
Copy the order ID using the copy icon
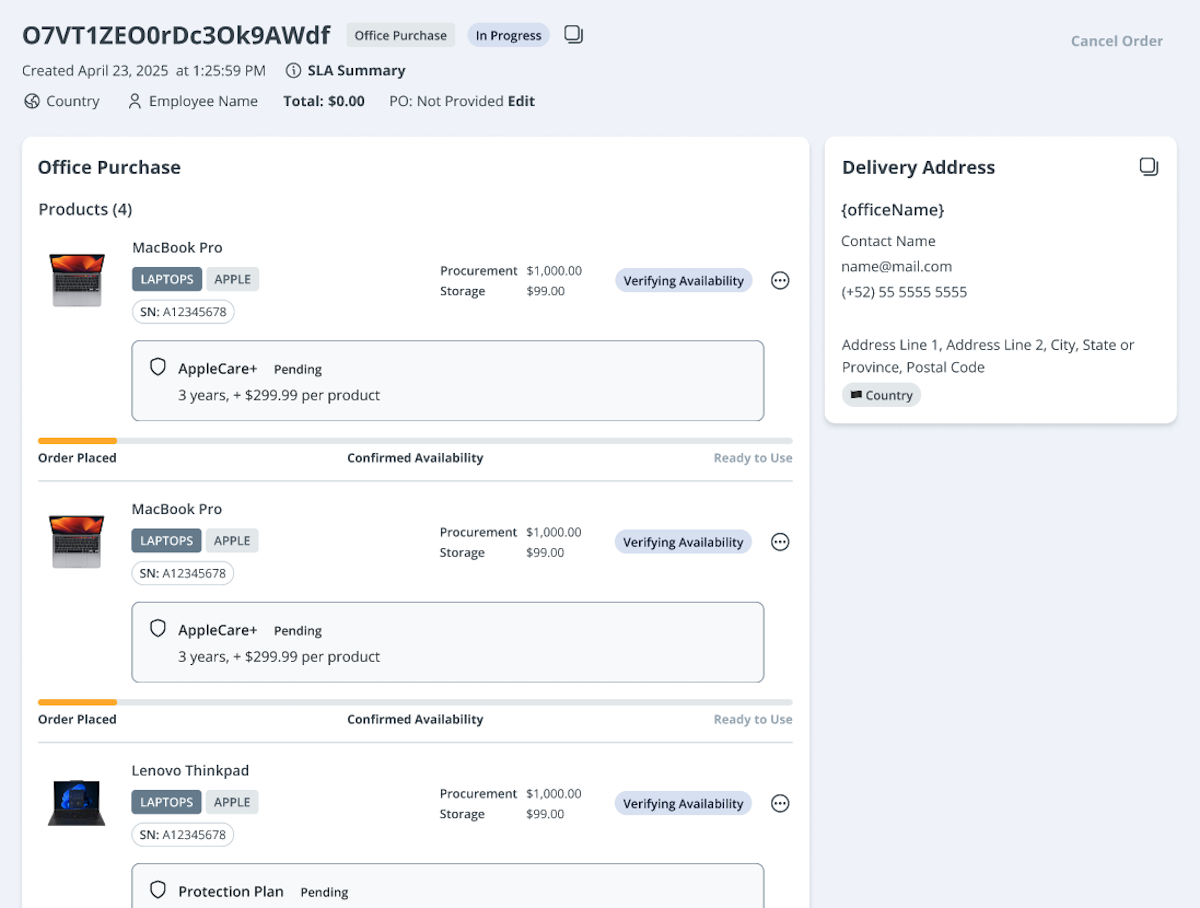573,35
